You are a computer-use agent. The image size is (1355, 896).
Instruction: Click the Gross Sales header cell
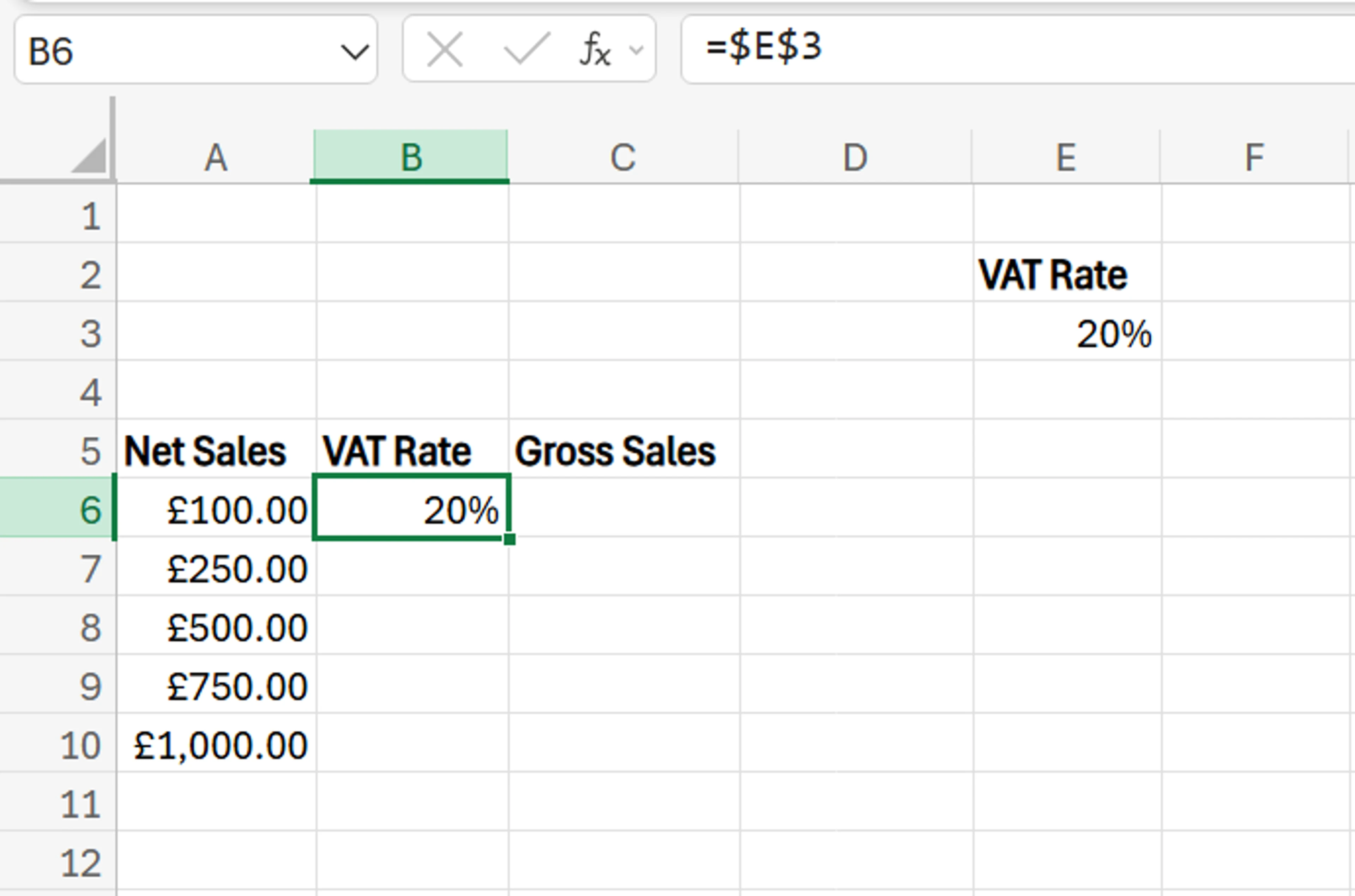click(623, 451)
